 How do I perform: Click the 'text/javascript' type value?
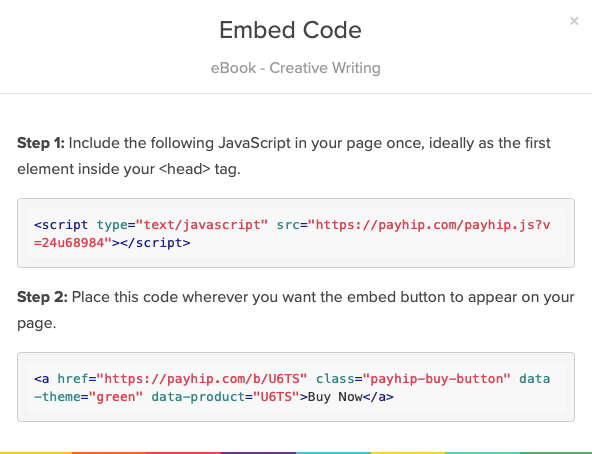pos(202,225)
